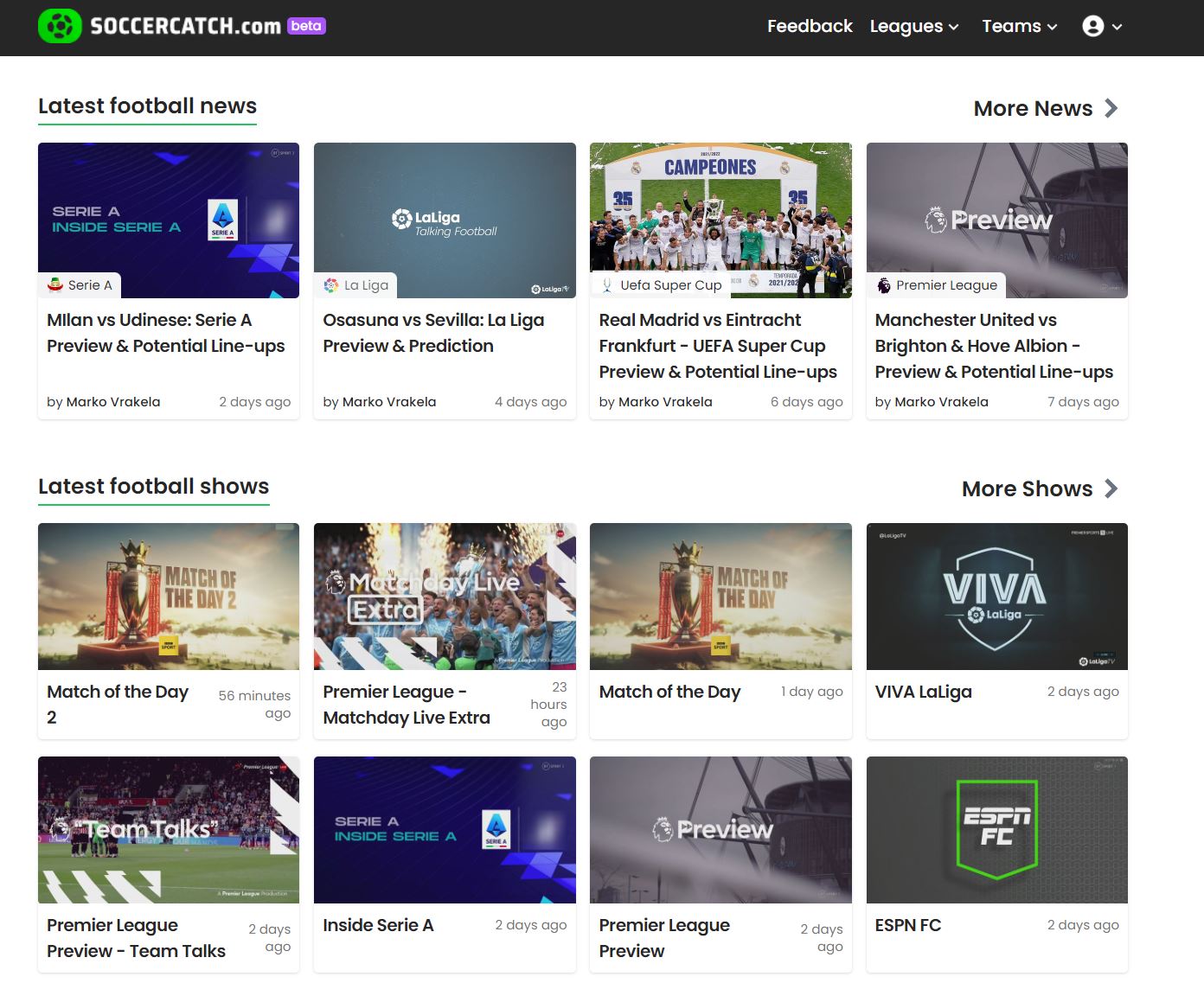
Task: Expand the Teams dropdown chevron
Action: 1053,27
